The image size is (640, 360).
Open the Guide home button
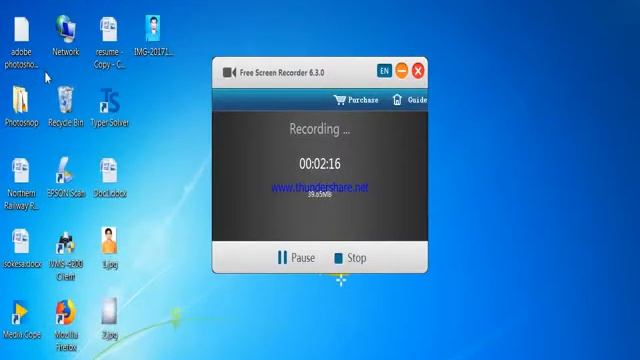tap(409, 100)
